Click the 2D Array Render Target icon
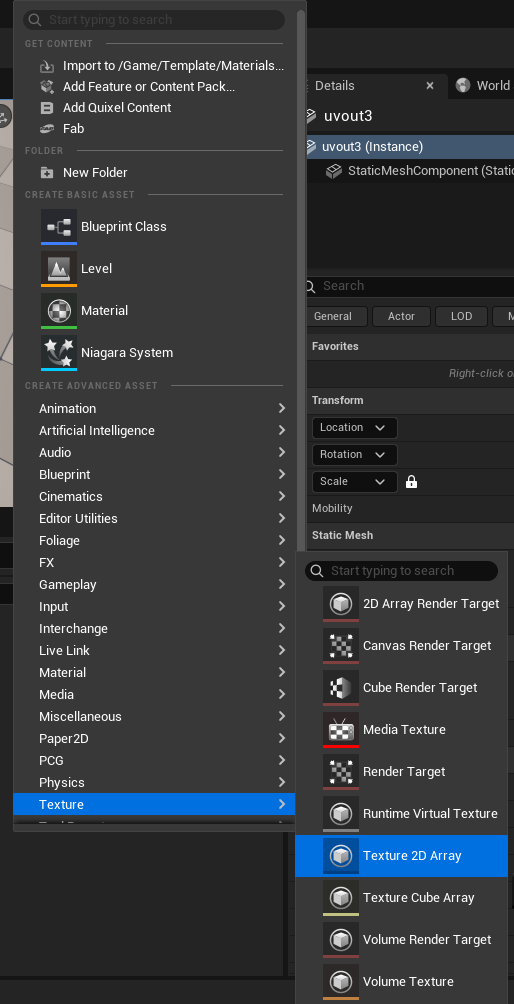The width and height of the screenshot is (514, 1004). click(341, 604)
